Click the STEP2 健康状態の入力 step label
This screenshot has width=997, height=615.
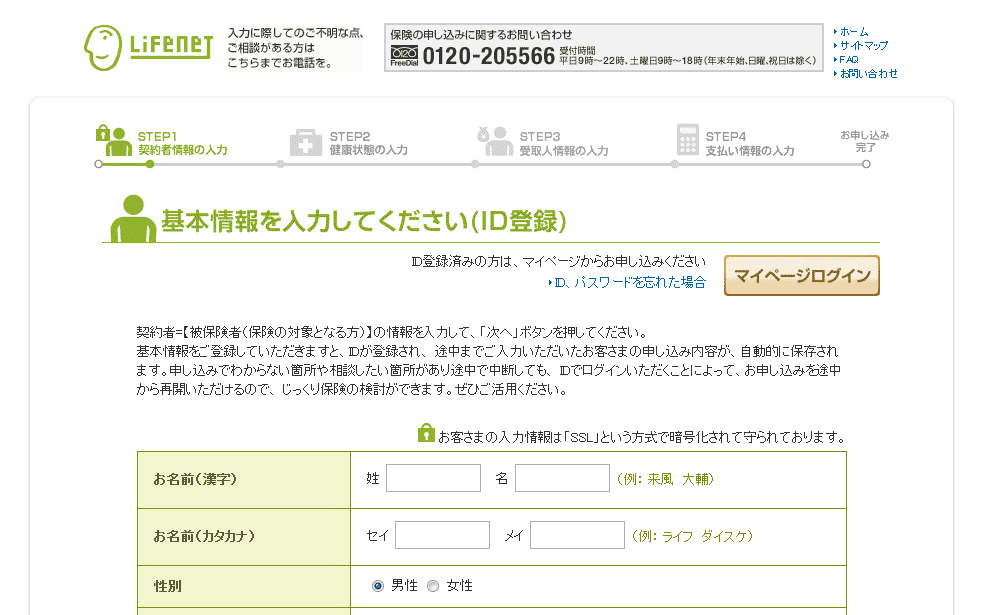(x=369, y=143)
